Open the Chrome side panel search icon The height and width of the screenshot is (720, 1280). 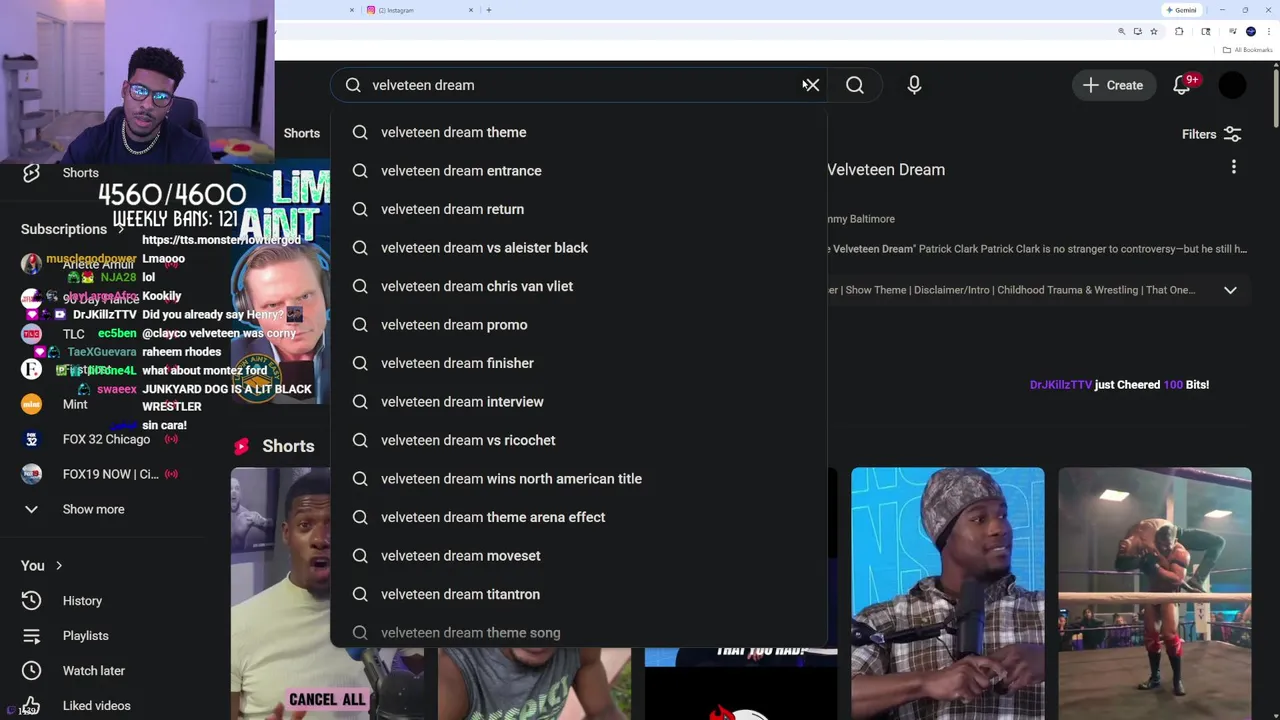pos(1206,32)
